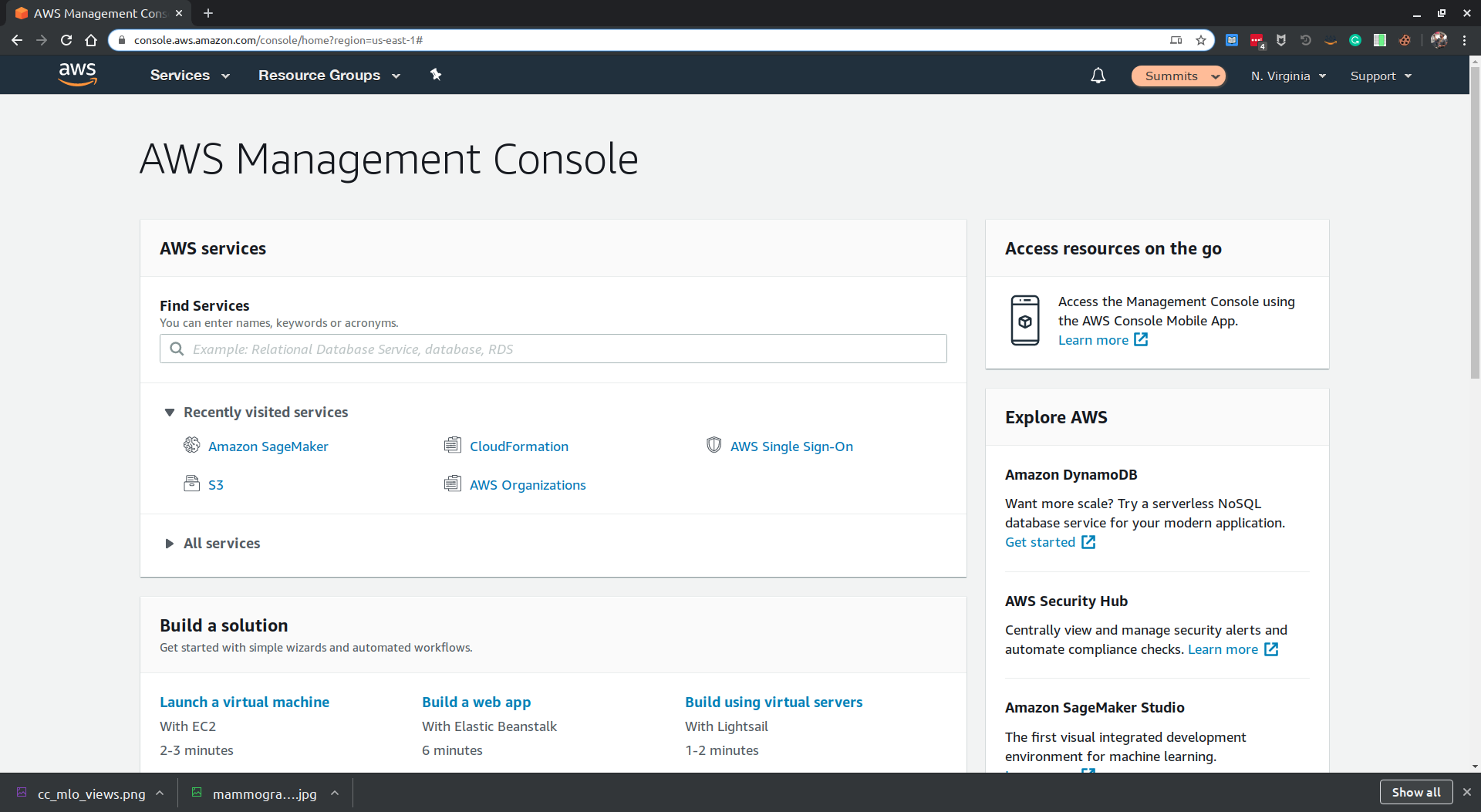Click Show all downloads button
Screen dimensions: 1481x812
(x=1416, y=792)
